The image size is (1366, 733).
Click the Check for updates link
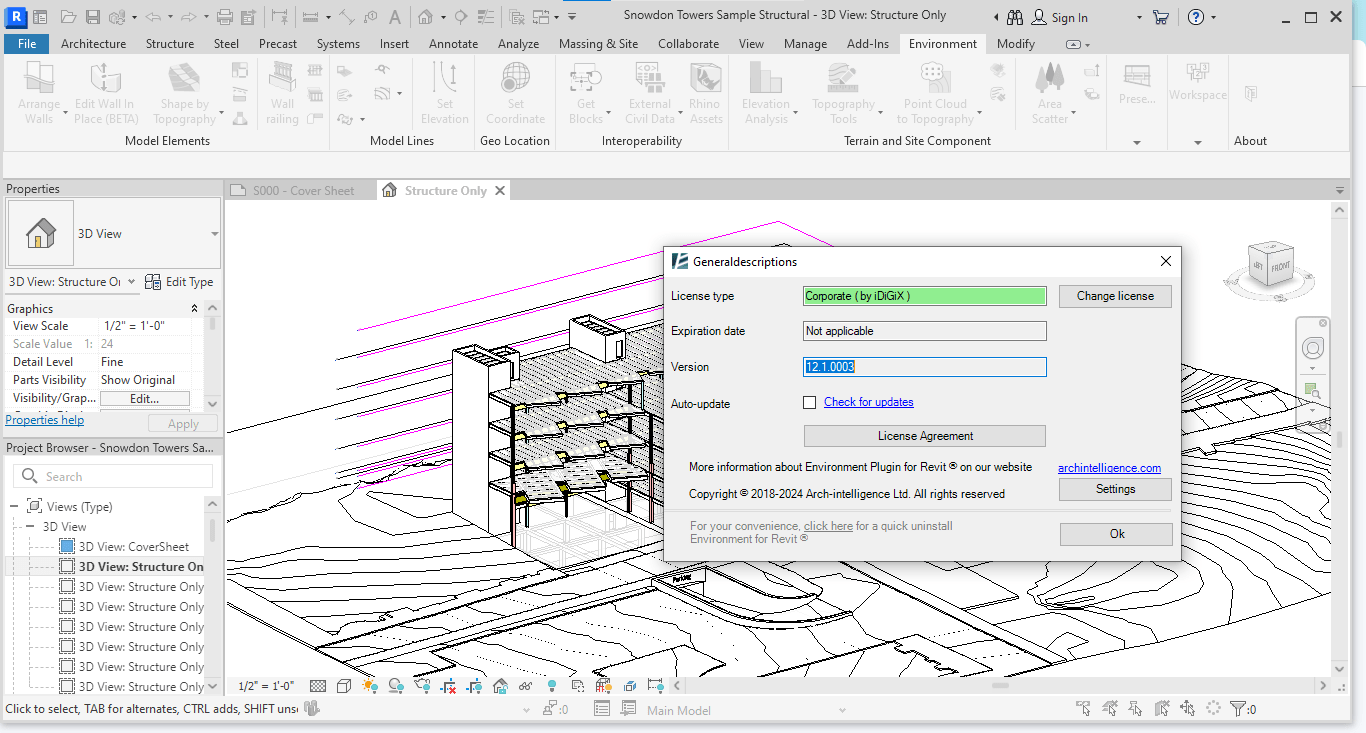(869, 402)
